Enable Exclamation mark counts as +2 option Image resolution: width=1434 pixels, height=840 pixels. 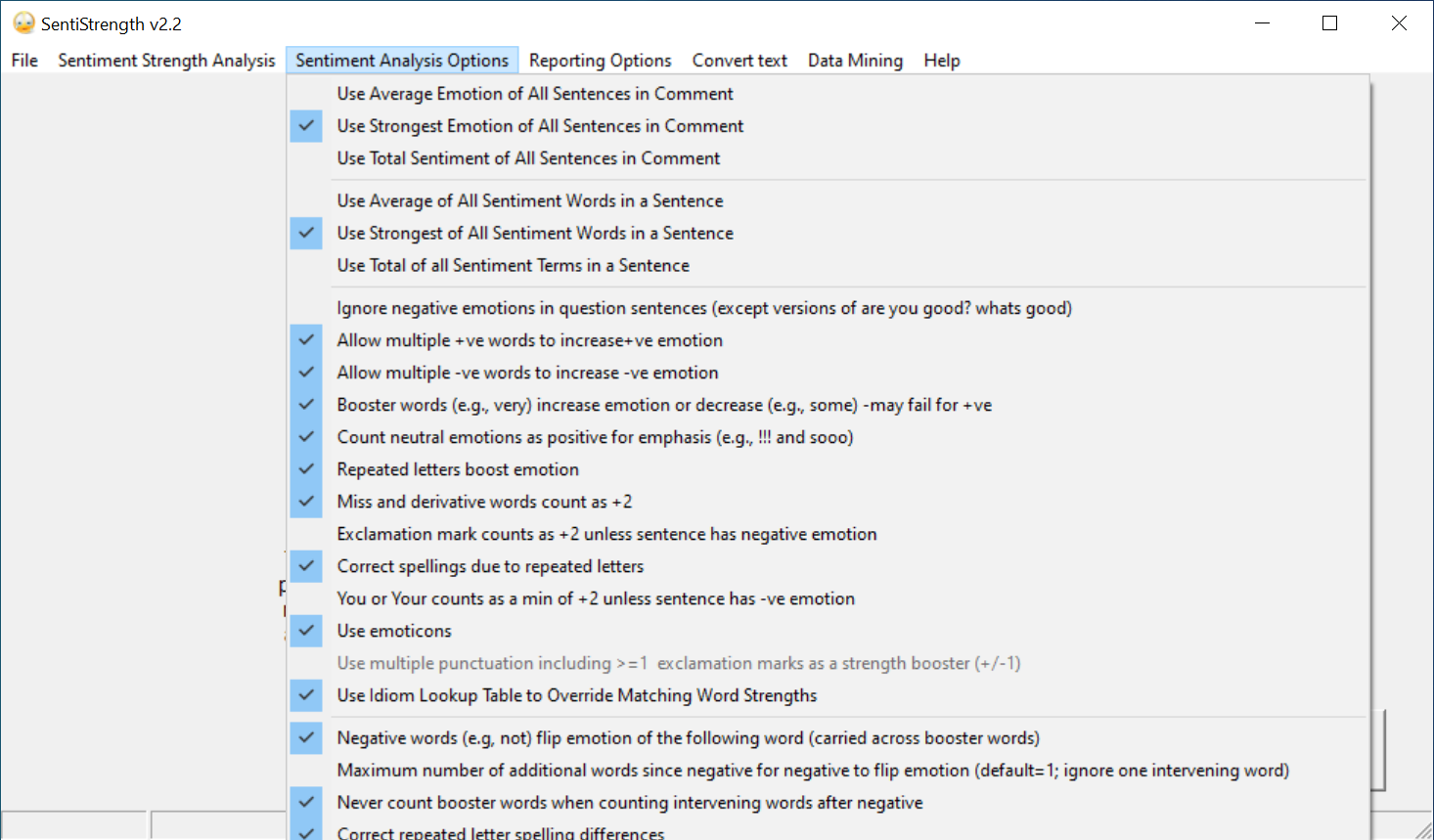(606, 534)
